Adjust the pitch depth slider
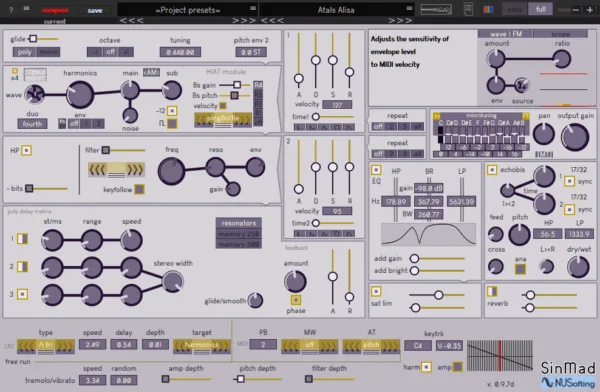The image size is (600, 392). [x=258, y=379]
